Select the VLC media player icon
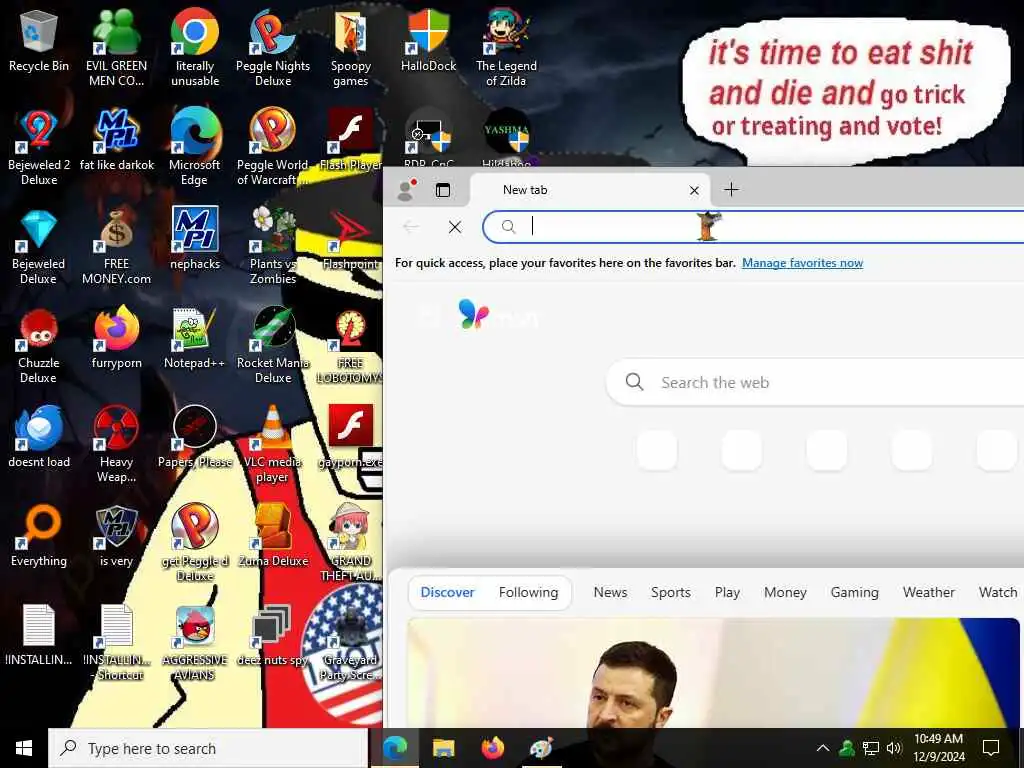 pos(273,445)
